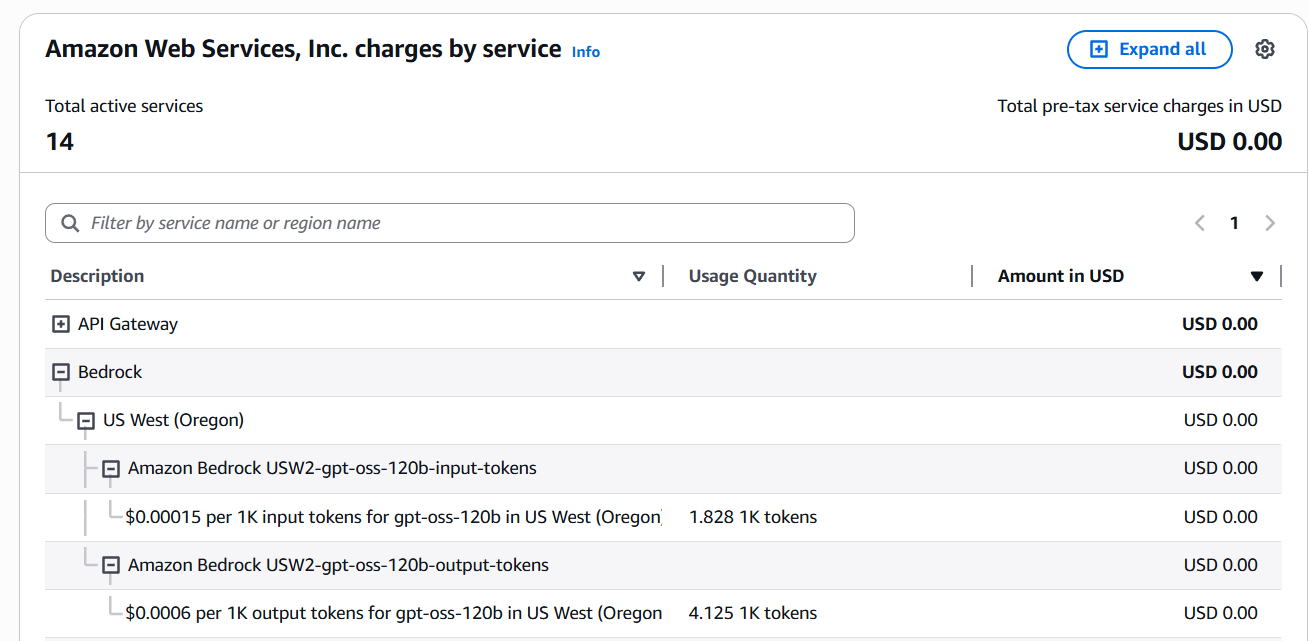Click the Amount in USD header label
The width and height of the screenshot is (1309, 641).
1060,276
